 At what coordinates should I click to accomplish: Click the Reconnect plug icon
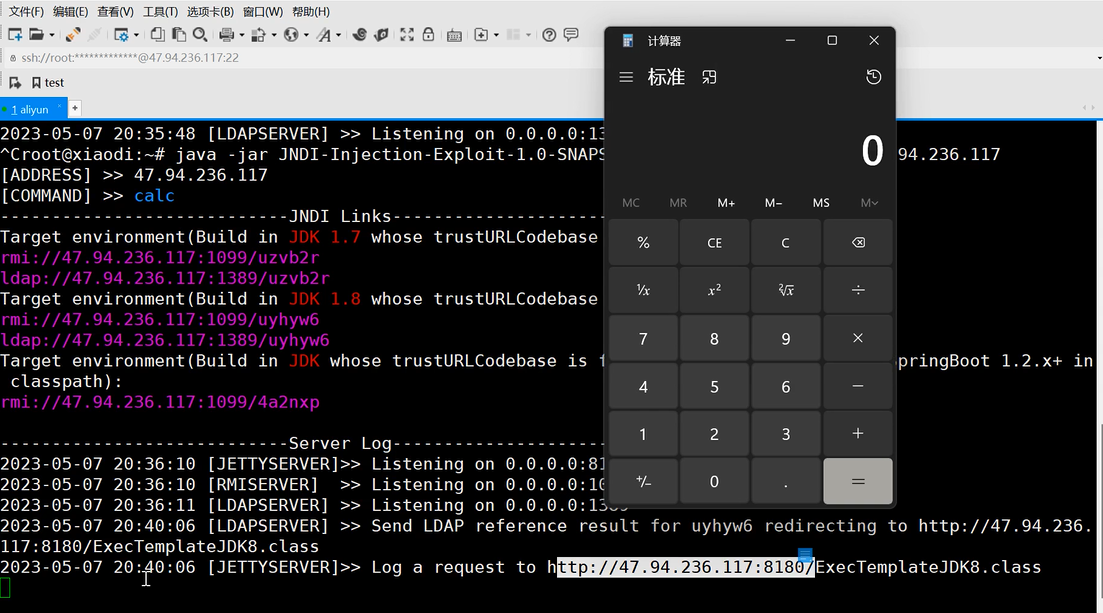point(72,34)
